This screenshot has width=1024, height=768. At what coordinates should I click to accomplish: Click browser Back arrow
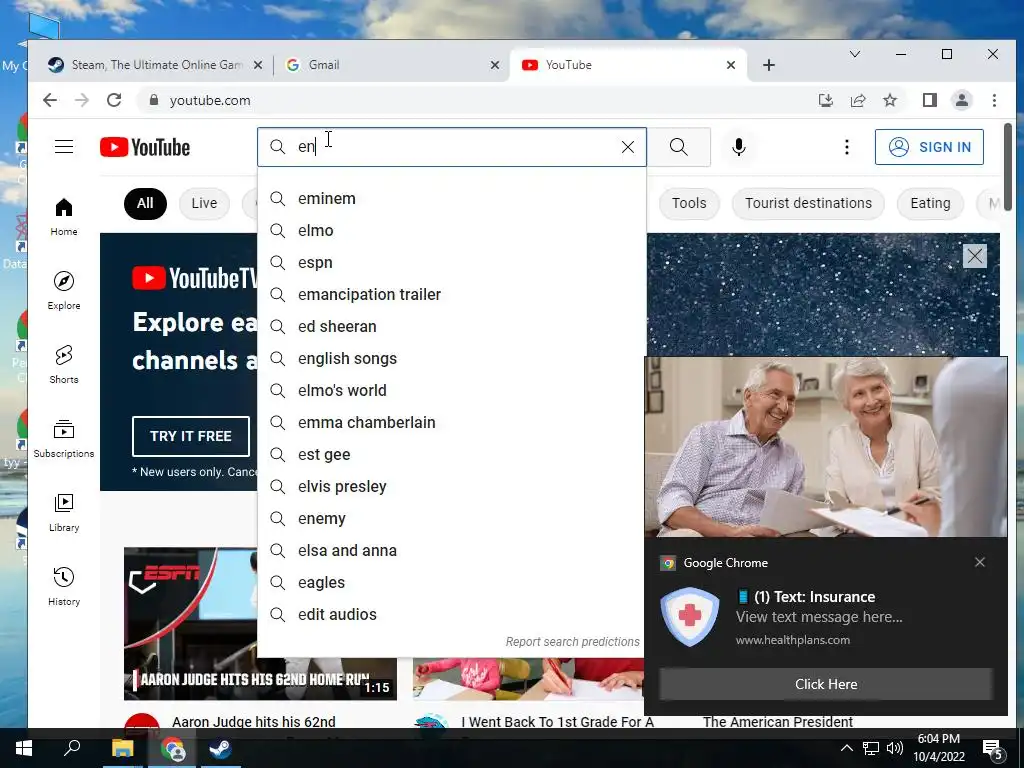(50, 100)
